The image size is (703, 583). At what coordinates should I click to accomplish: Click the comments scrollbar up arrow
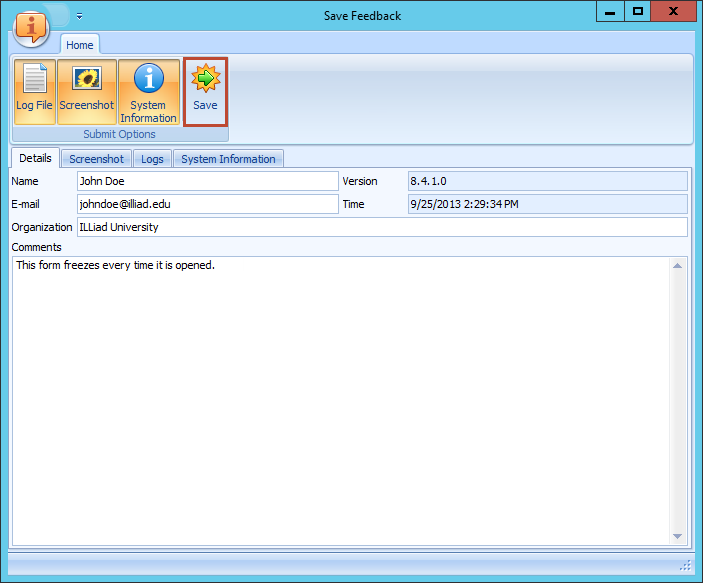click(x=678, y=266)
